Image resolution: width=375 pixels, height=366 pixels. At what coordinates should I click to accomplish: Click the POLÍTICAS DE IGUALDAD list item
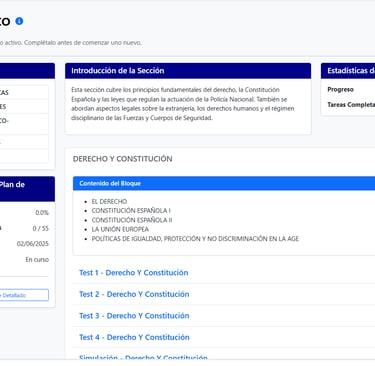click(x=195, y=239)
